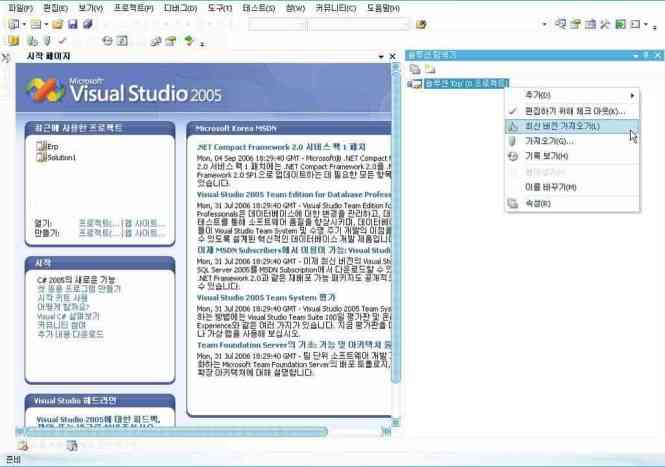
Task: Open the 추가 내용 다운로드 start link
Action: point(70,334)
